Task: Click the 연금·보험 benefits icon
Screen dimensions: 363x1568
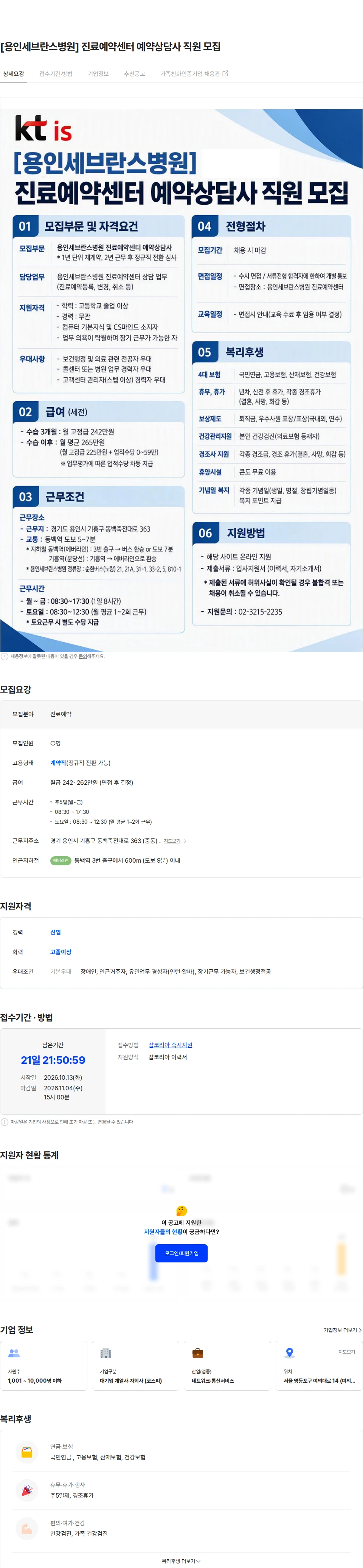Action: [x=27, y=1452]
